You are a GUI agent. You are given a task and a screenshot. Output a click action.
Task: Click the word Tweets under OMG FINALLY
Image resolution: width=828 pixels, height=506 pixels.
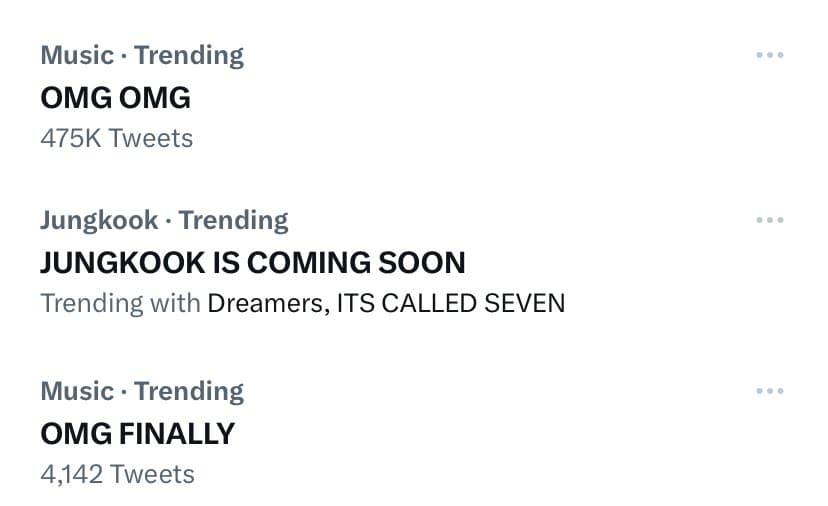(x=152, y=473)
